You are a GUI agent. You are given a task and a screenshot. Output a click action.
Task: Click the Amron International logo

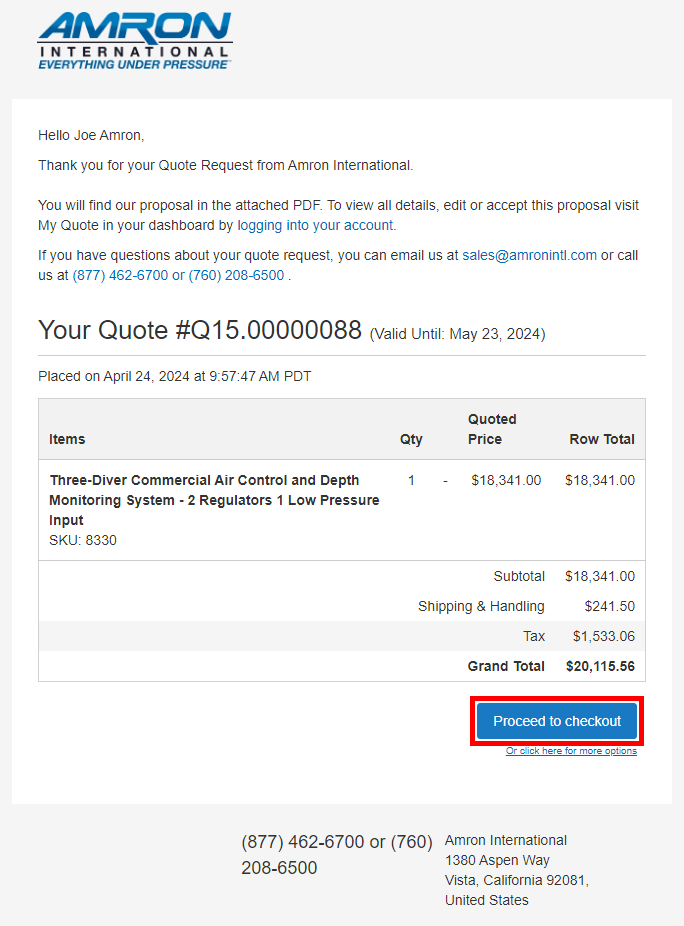click(135, 41)
